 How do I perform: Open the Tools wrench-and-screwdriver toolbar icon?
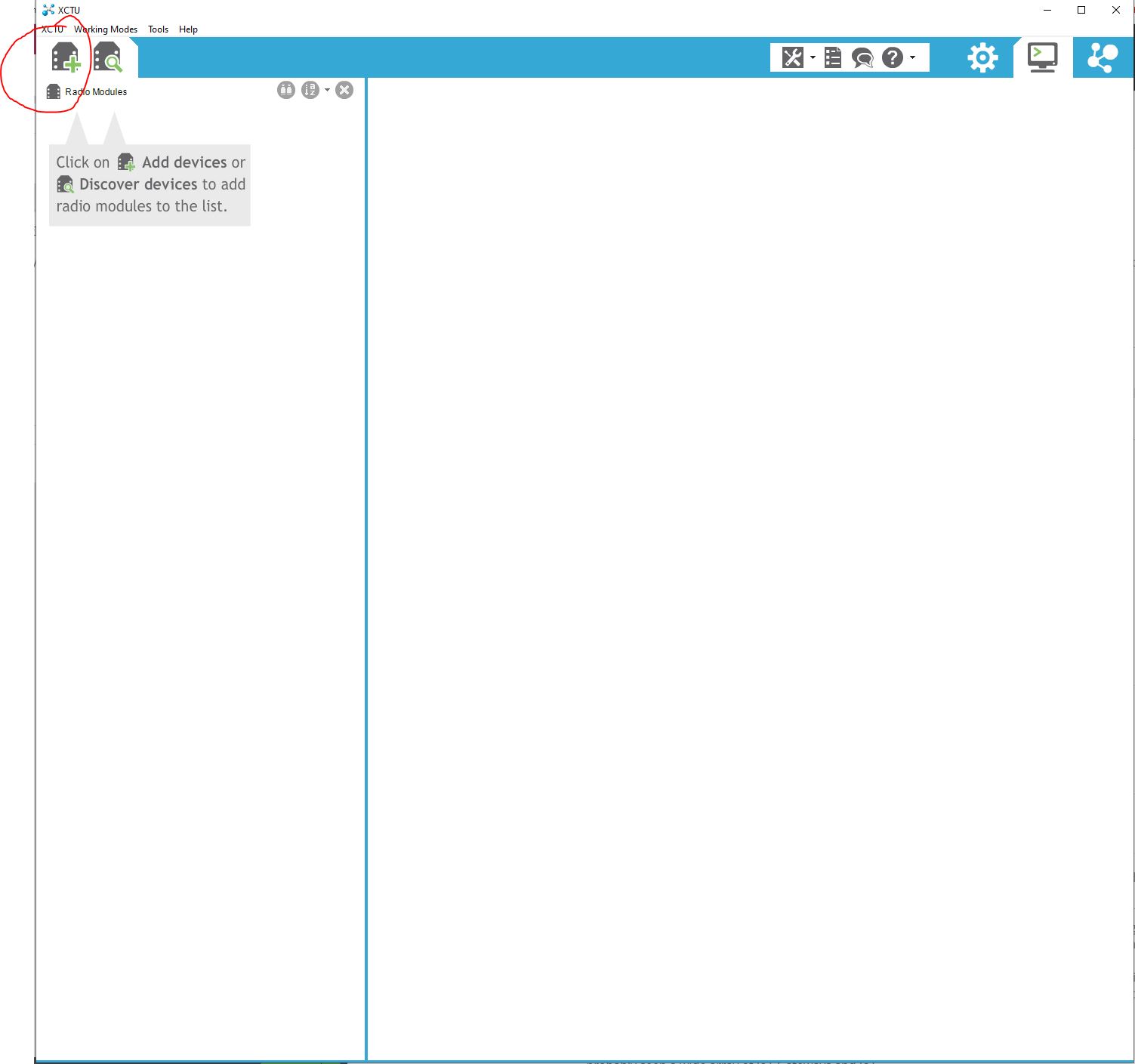click(x=792, y=57)
